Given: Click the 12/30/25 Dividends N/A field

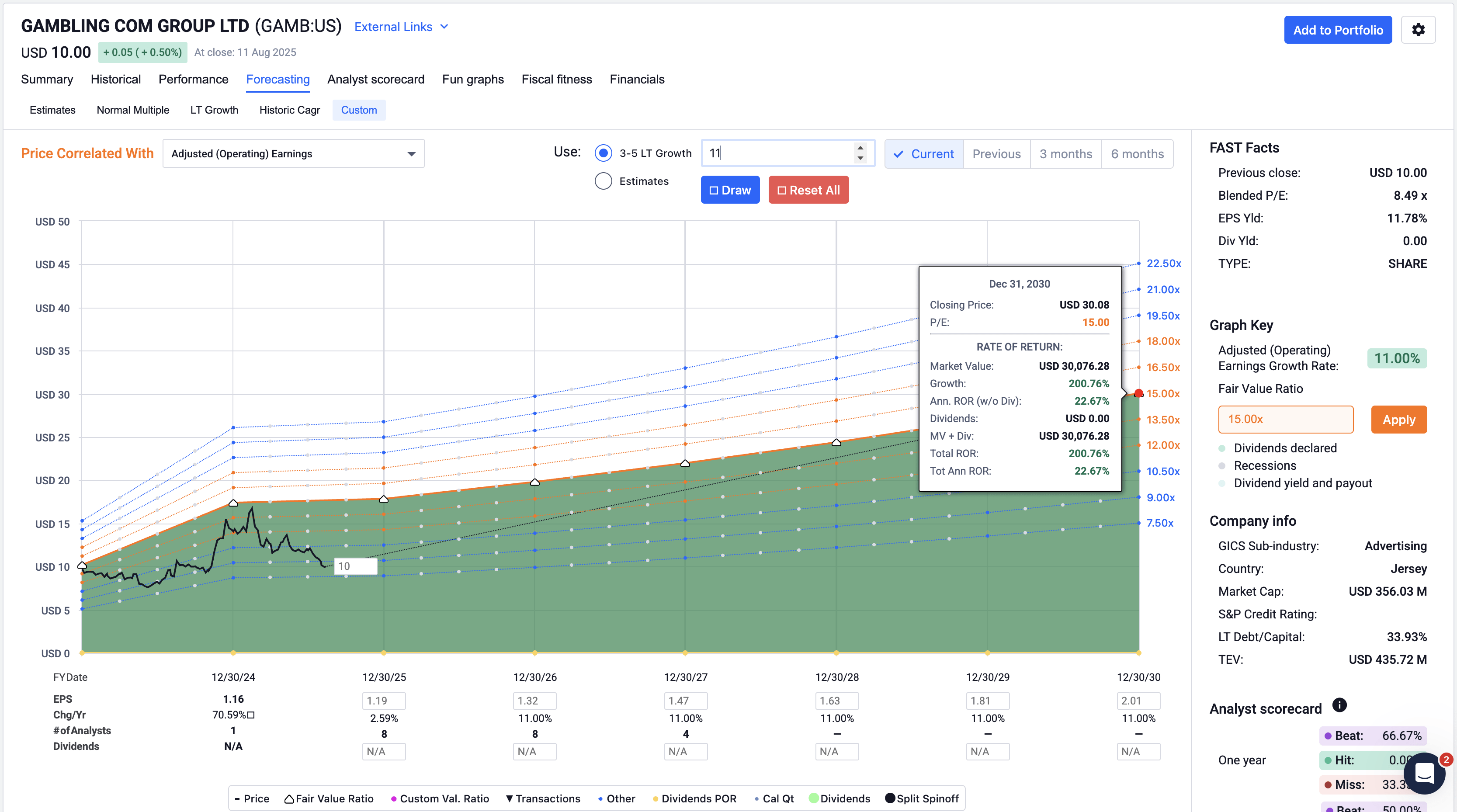Looking at the screenshot, I should point(384,752).
